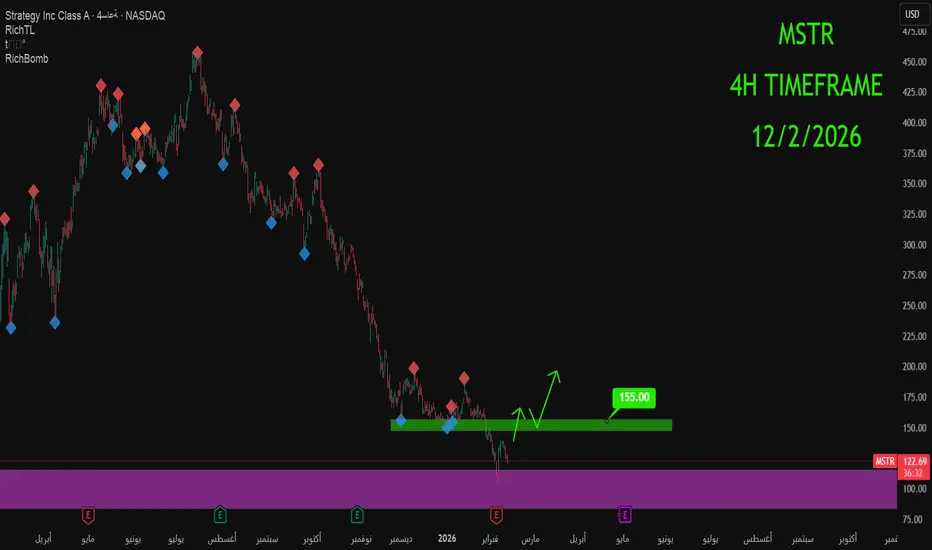Click the red earnings E marker above فبراير
932x550 pixels.
click(496, 515)
